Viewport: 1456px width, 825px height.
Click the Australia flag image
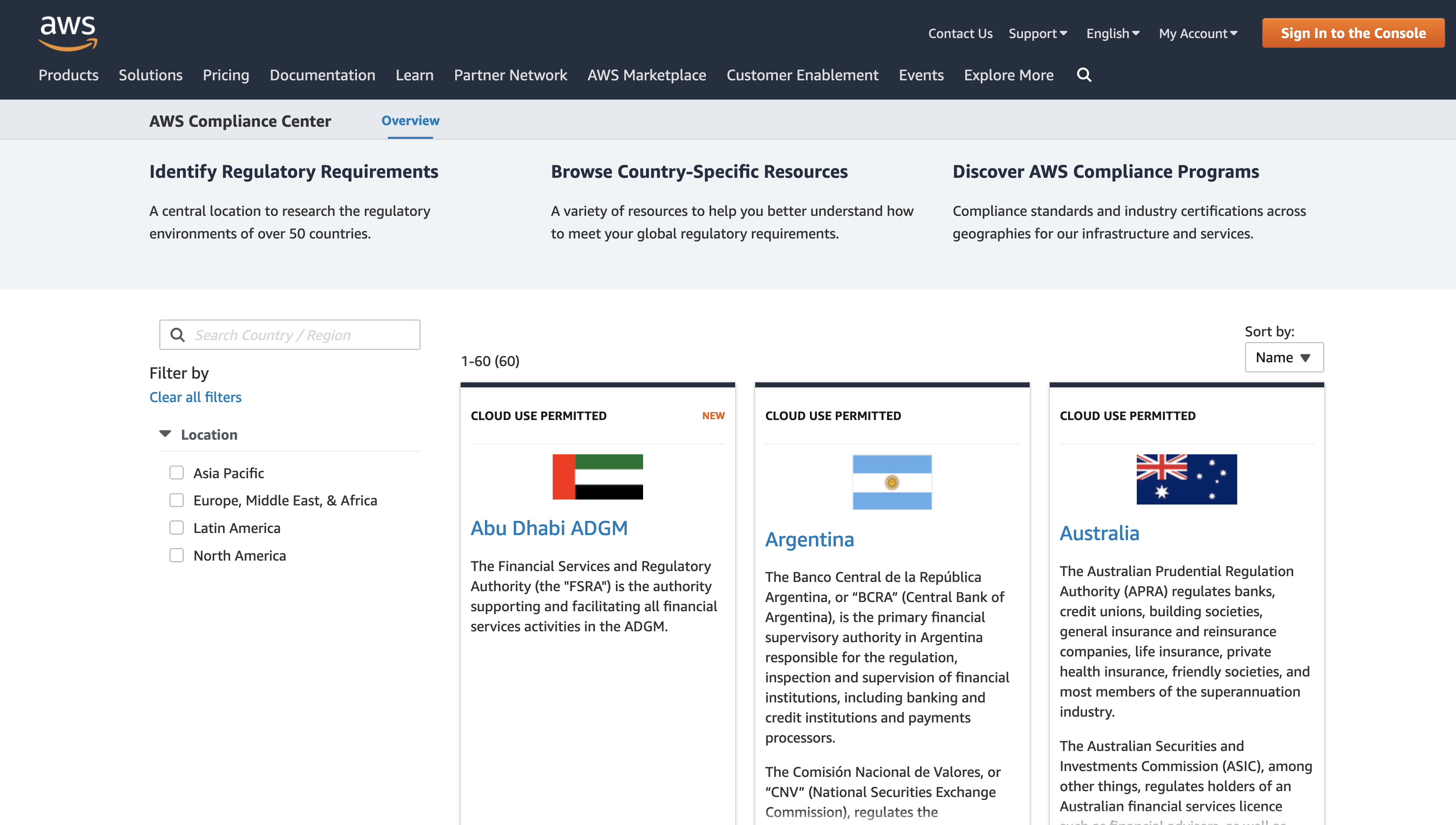tap(1186, 479)
